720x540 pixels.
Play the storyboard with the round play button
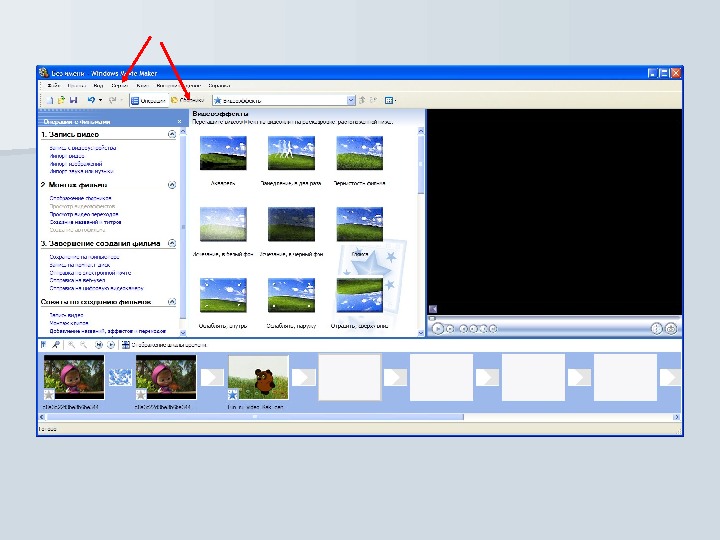point(111,344)
